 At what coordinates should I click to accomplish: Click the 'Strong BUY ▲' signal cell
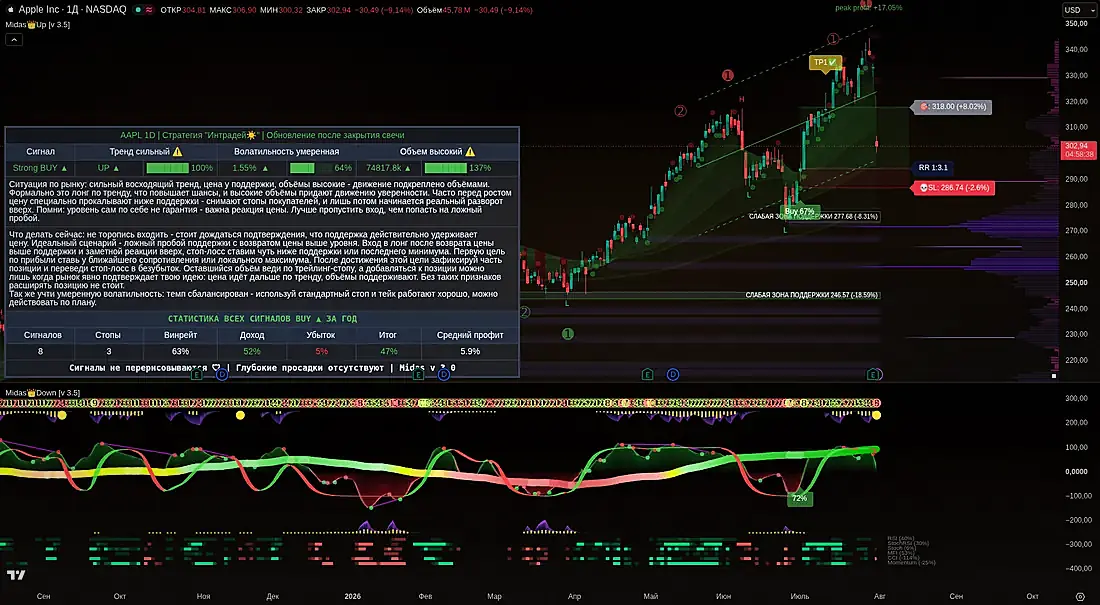click(40, 168)
